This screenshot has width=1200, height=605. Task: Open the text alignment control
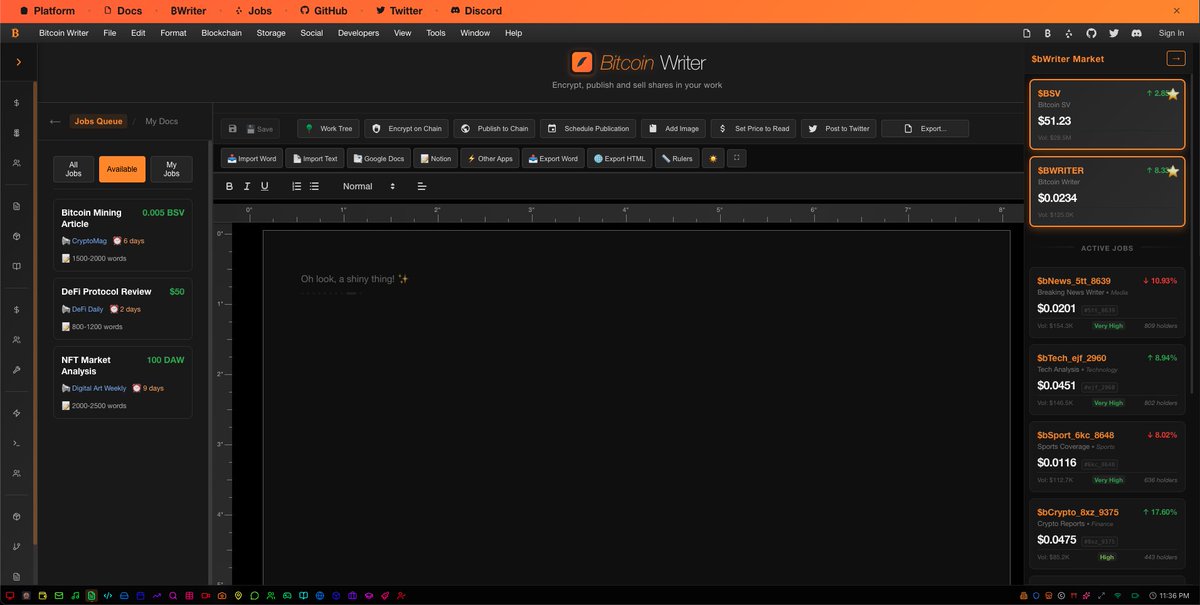(x=422, y=186)
